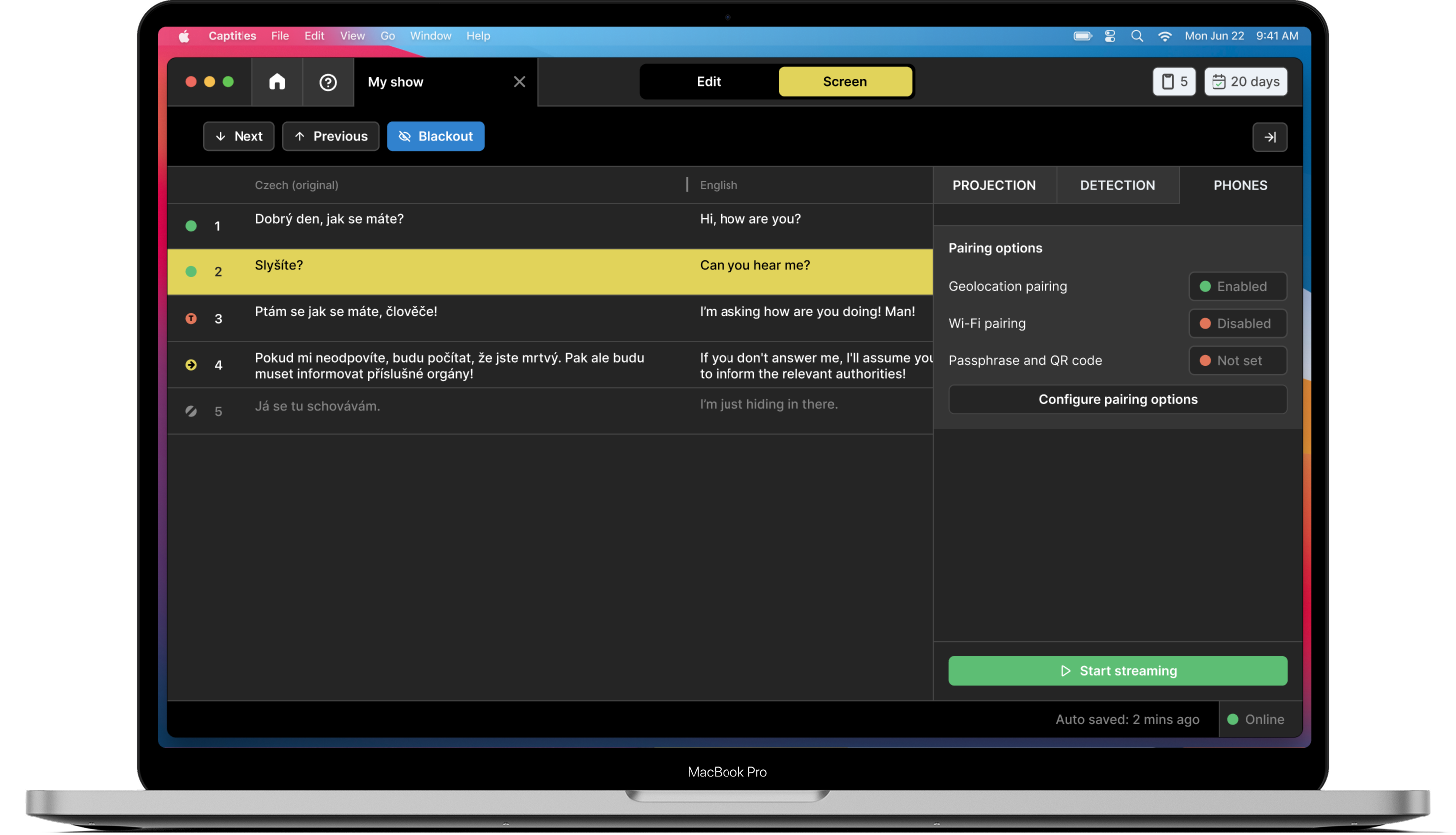
Task: Open the PHONES tab
Action: tap(1240, 186)
